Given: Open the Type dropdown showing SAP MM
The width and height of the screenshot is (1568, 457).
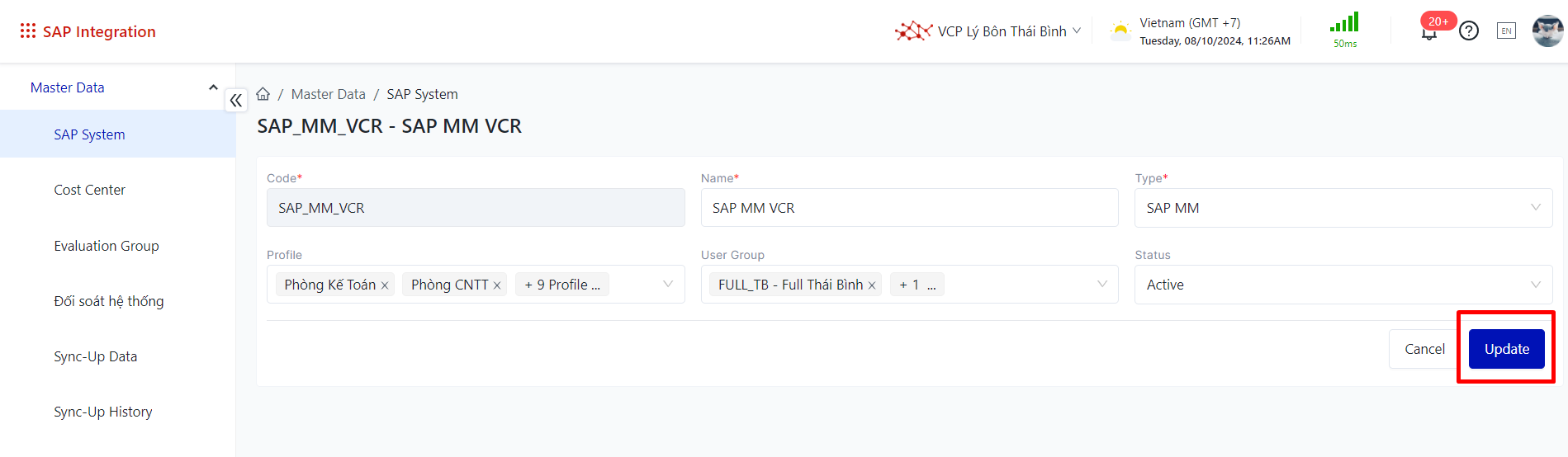Looking at the screenshot, I should pos(1343,208).
